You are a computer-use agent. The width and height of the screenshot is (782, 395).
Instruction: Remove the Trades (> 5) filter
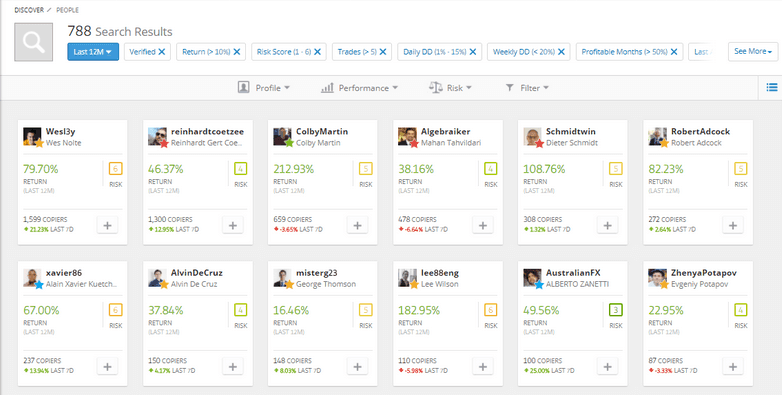pos(383,52)
